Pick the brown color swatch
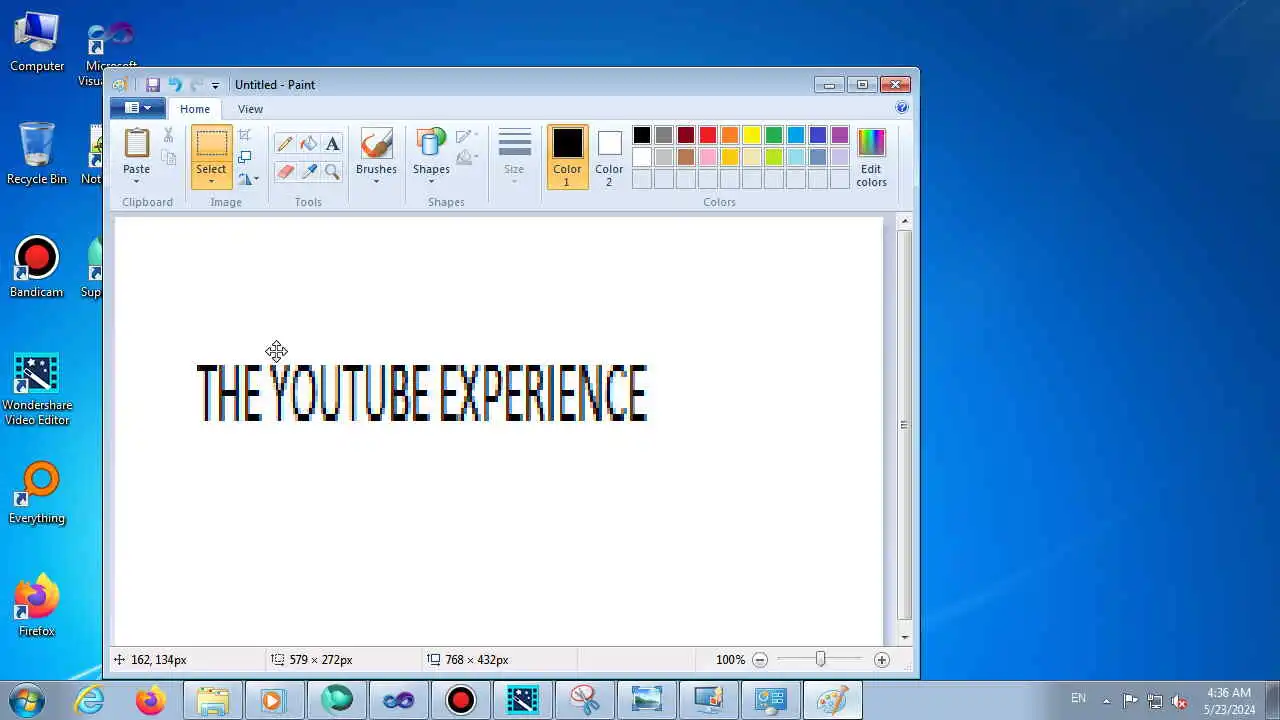Viewport: 1280px width, 720px height. 686,157
